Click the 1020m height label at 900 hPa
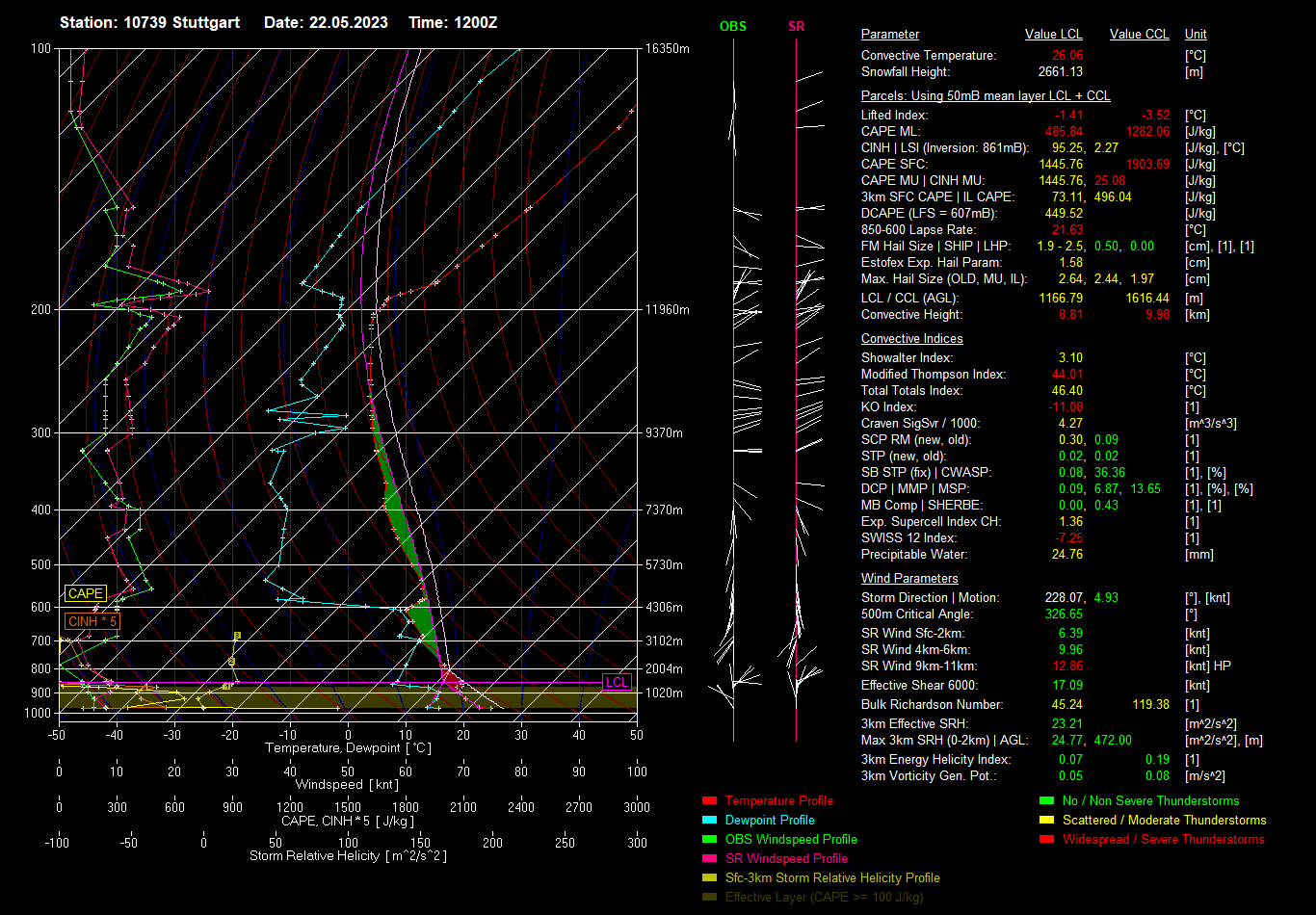 665,693
